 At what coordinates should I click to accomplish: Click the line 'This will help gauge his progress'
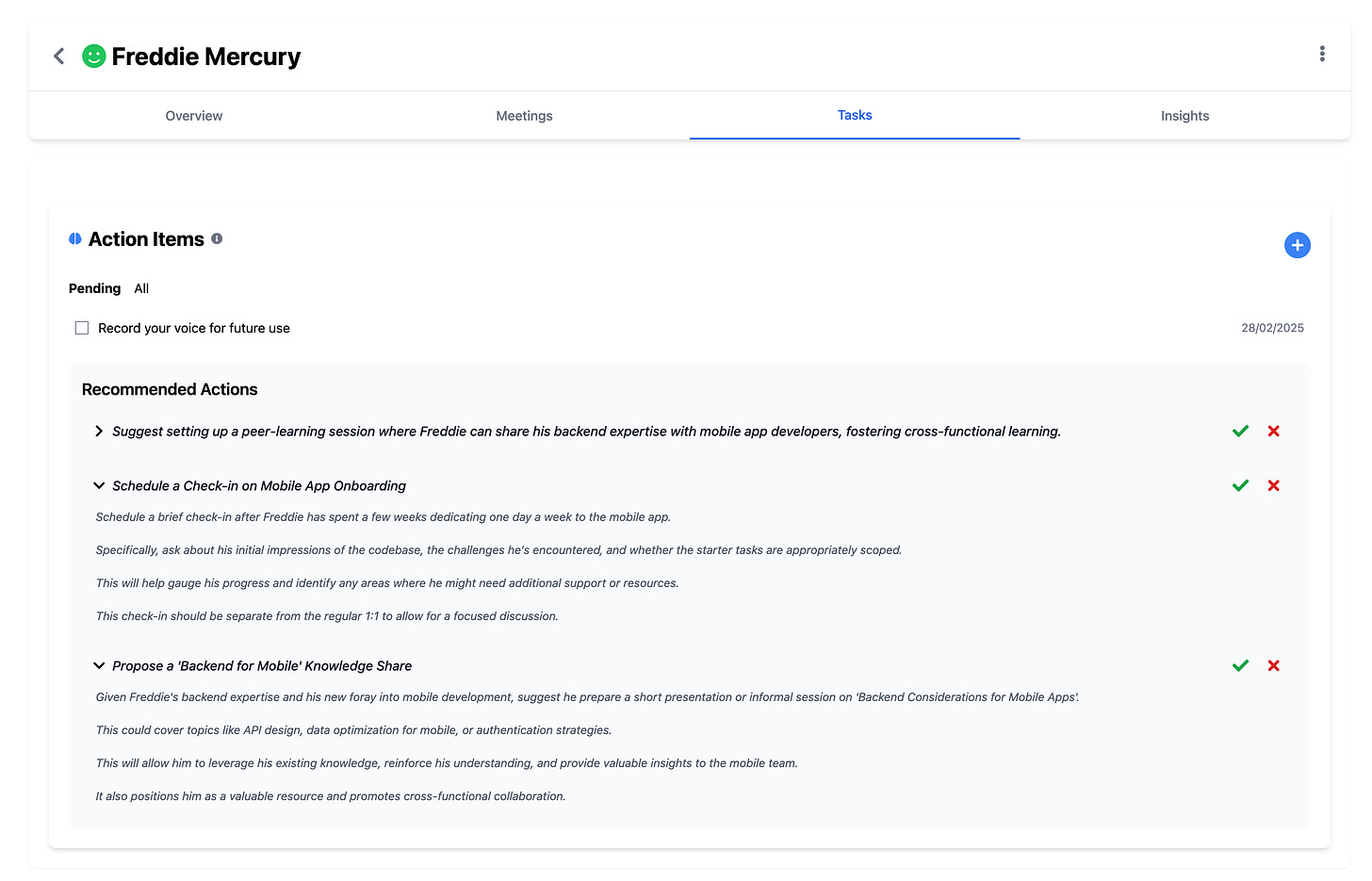click(387, 583)
